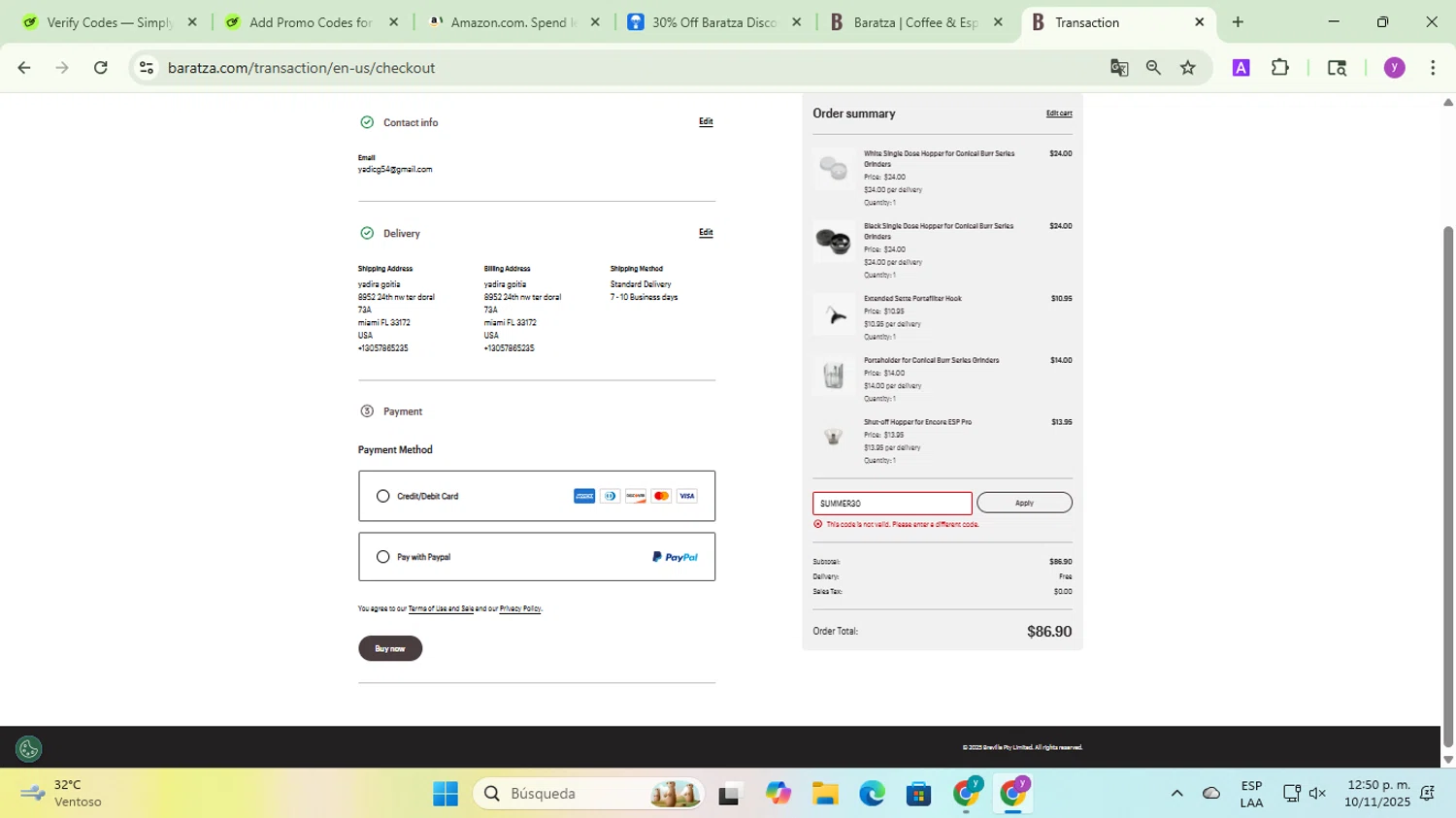Open the Windows Start menu

click(446, 794)
